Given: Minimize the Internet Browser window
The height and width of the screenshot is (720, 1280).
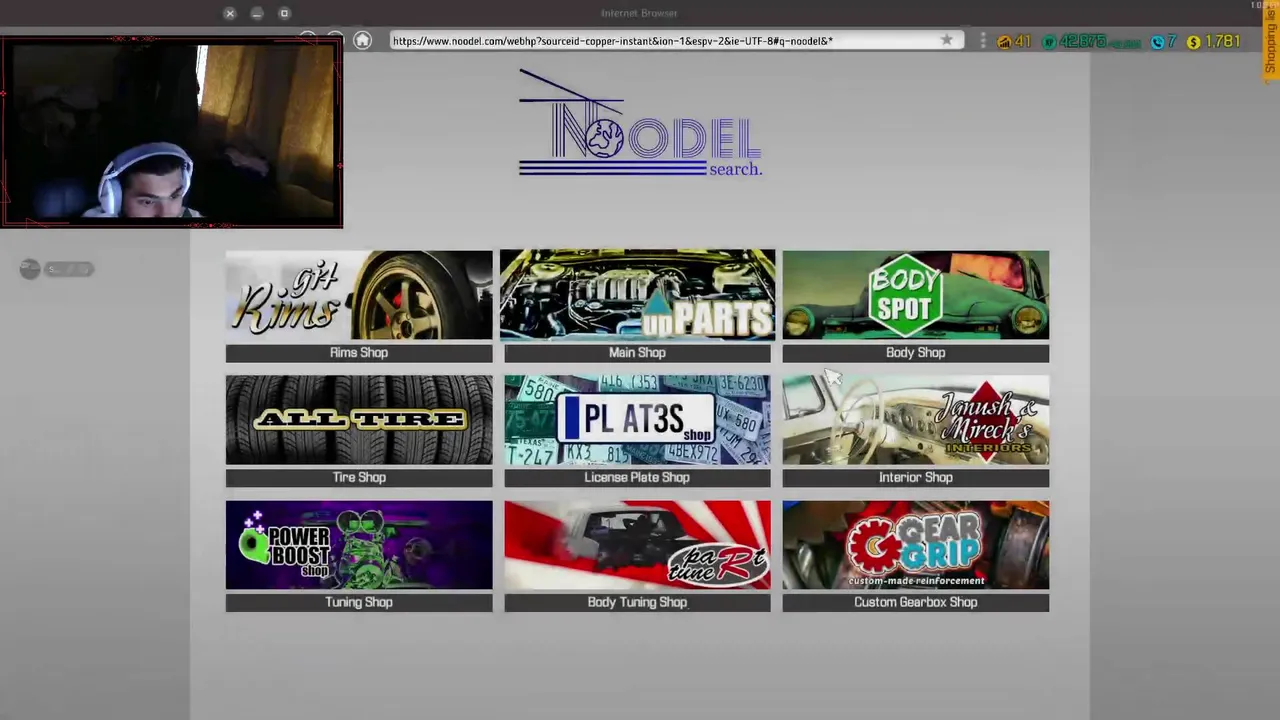Looking at the screenshot, I should pos(257,13).
